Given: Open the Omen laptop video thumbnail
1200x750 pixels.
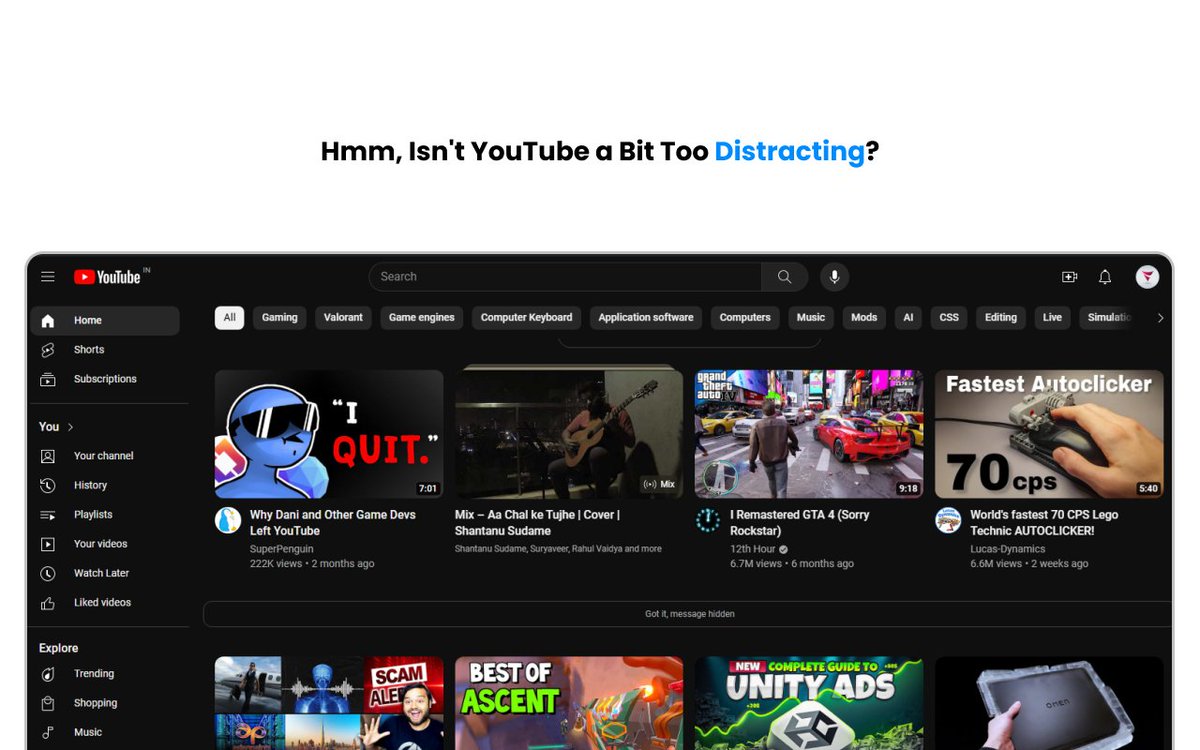Looking at the screenshot, I should [1049, 703].
